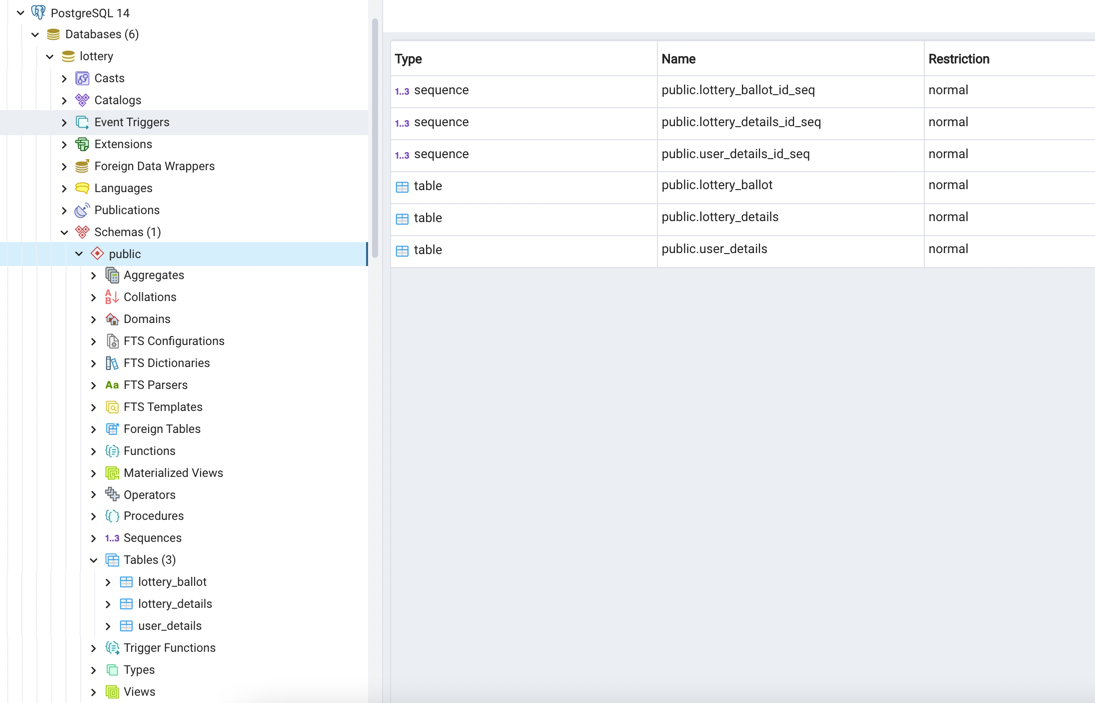Screen dimensions: 1095x703
Task: Click the table icon in public.user_details row
Action: click(402, 251)
